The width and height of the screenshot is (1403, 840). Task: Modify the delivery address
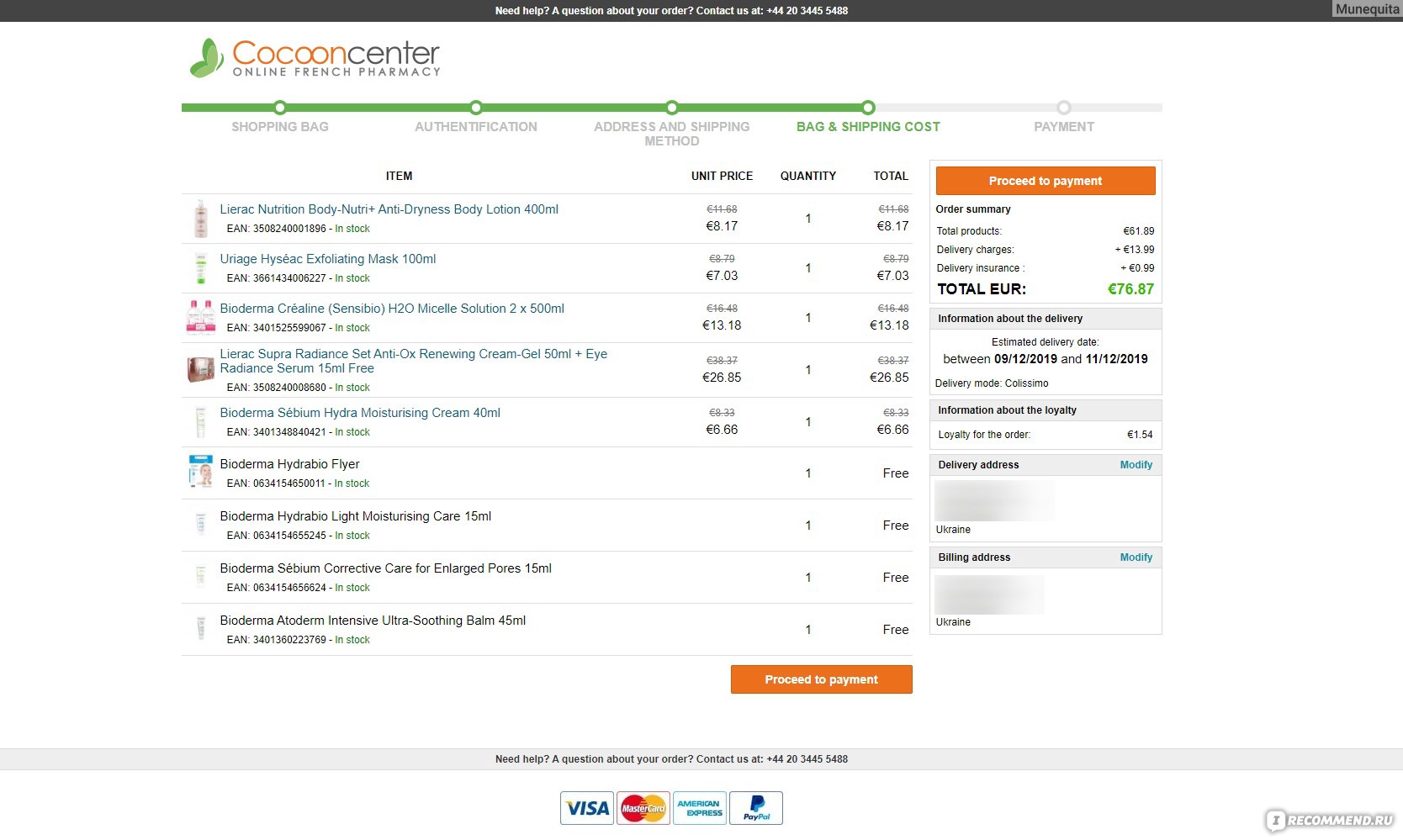click(x=1136, y=465)
